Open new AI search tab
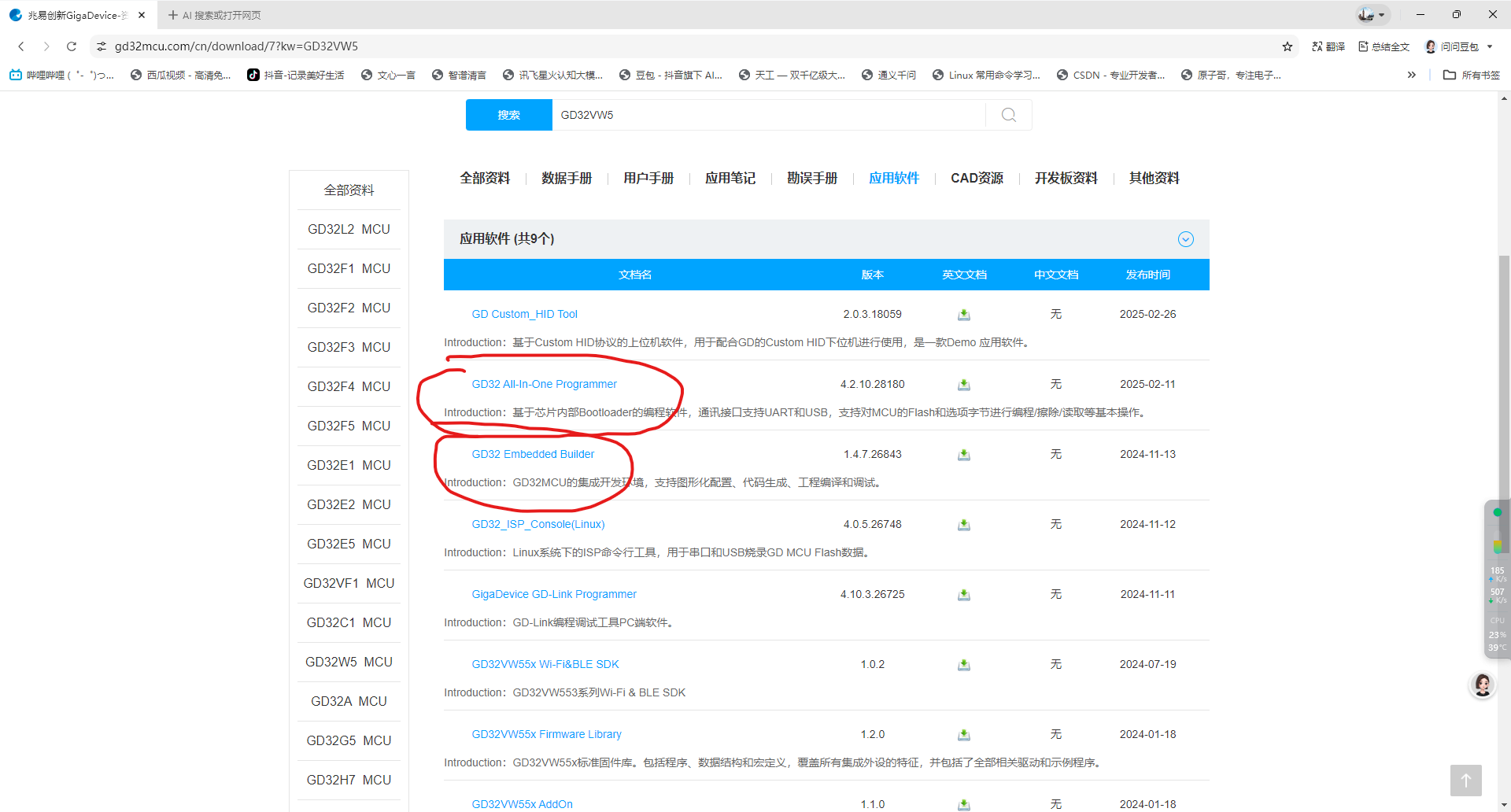The width and height of the screenshot is (1511, 812). click(215, 15)
